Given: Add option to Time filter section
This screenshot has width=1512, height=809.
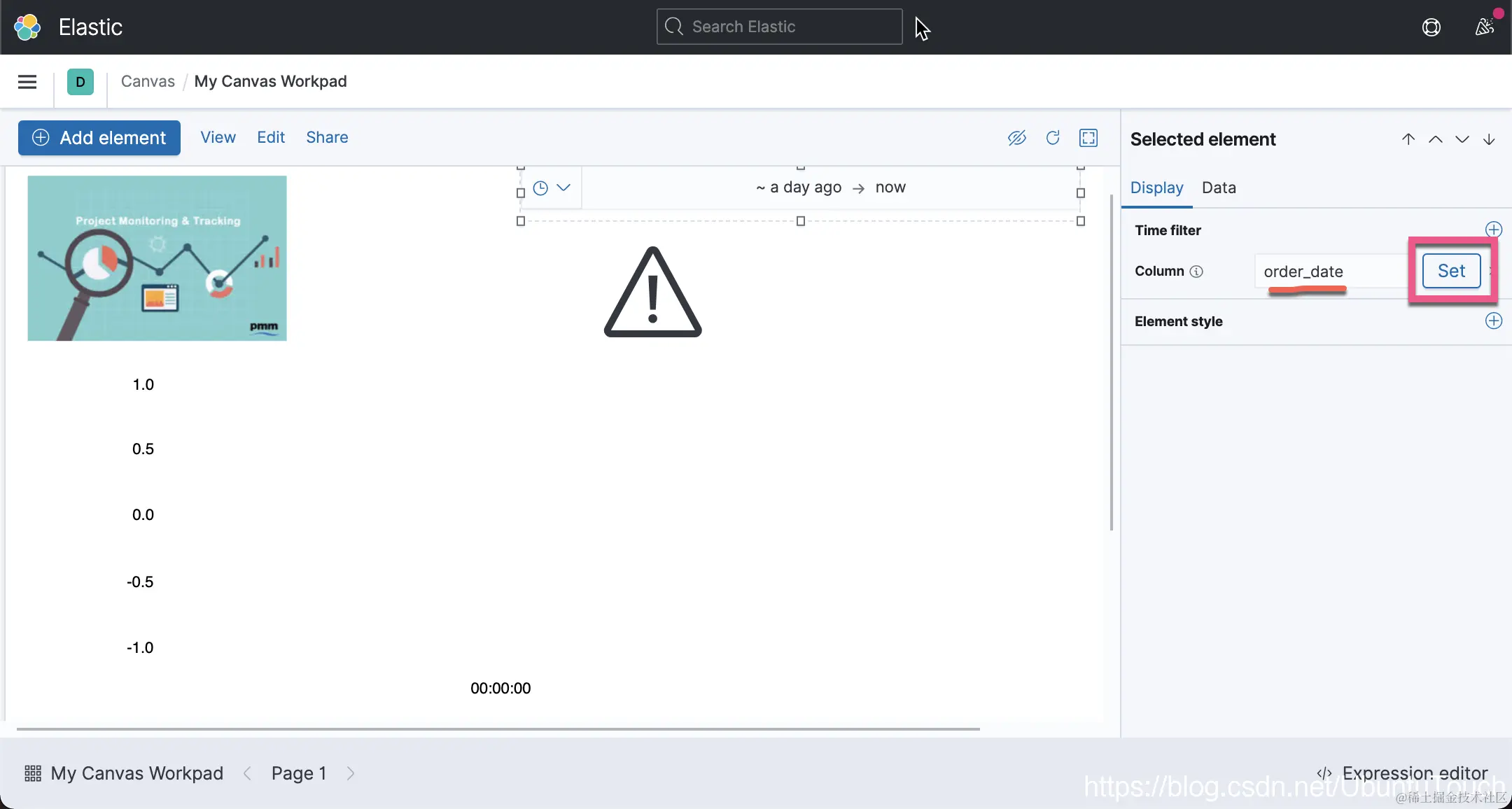Looking at the screenshot, I should [1493, 230].
